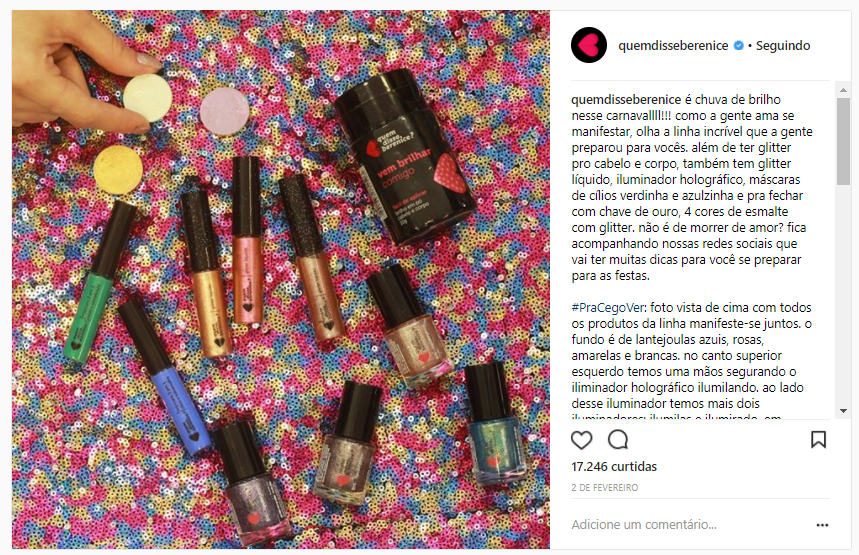Open the quemdisseberenice username in the header
The height and width of the screenshot is (555, 859).
[x=673, y=45]
